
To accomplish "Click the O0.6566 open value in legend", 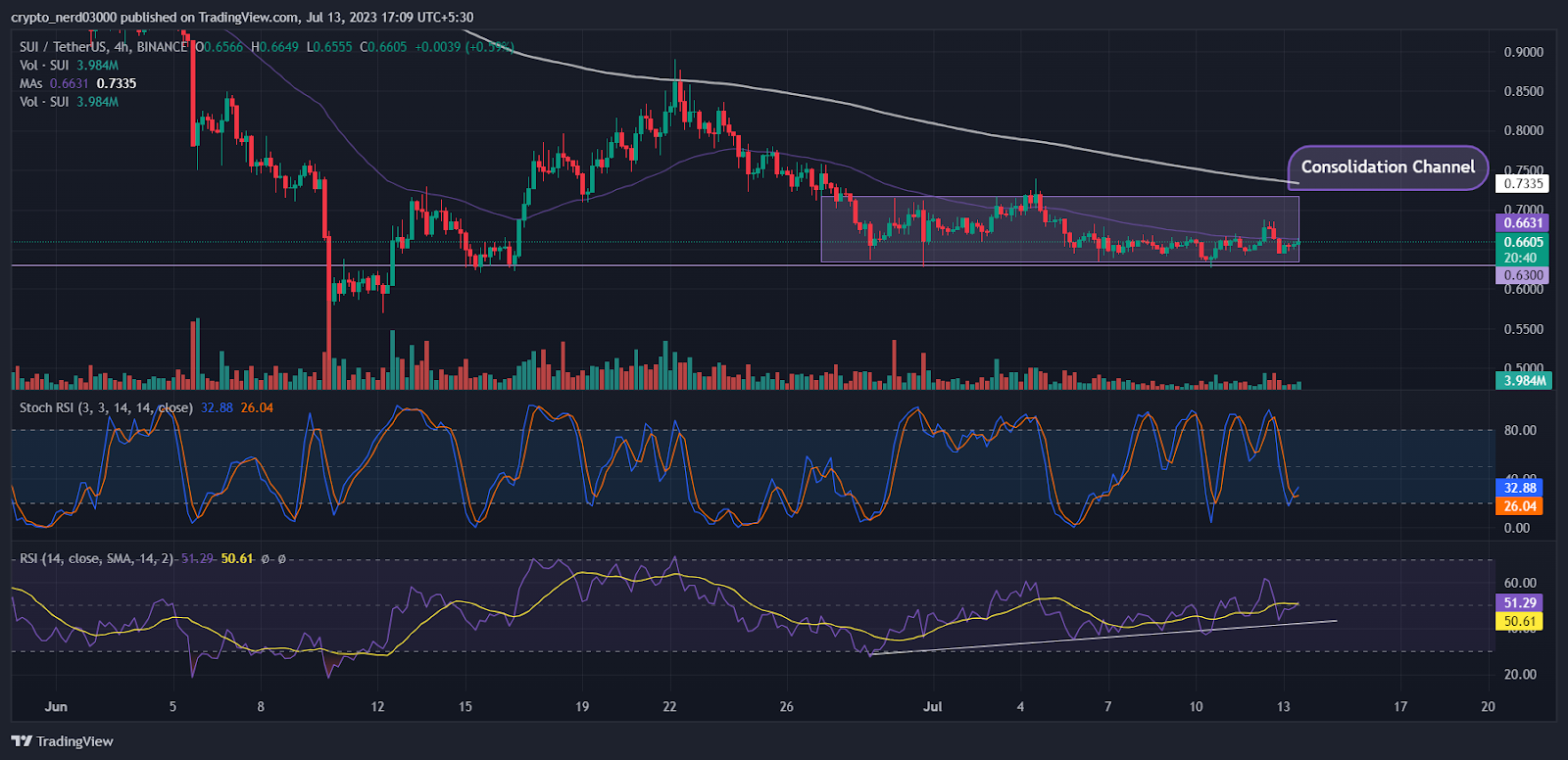I will click(x=220, y=47).
